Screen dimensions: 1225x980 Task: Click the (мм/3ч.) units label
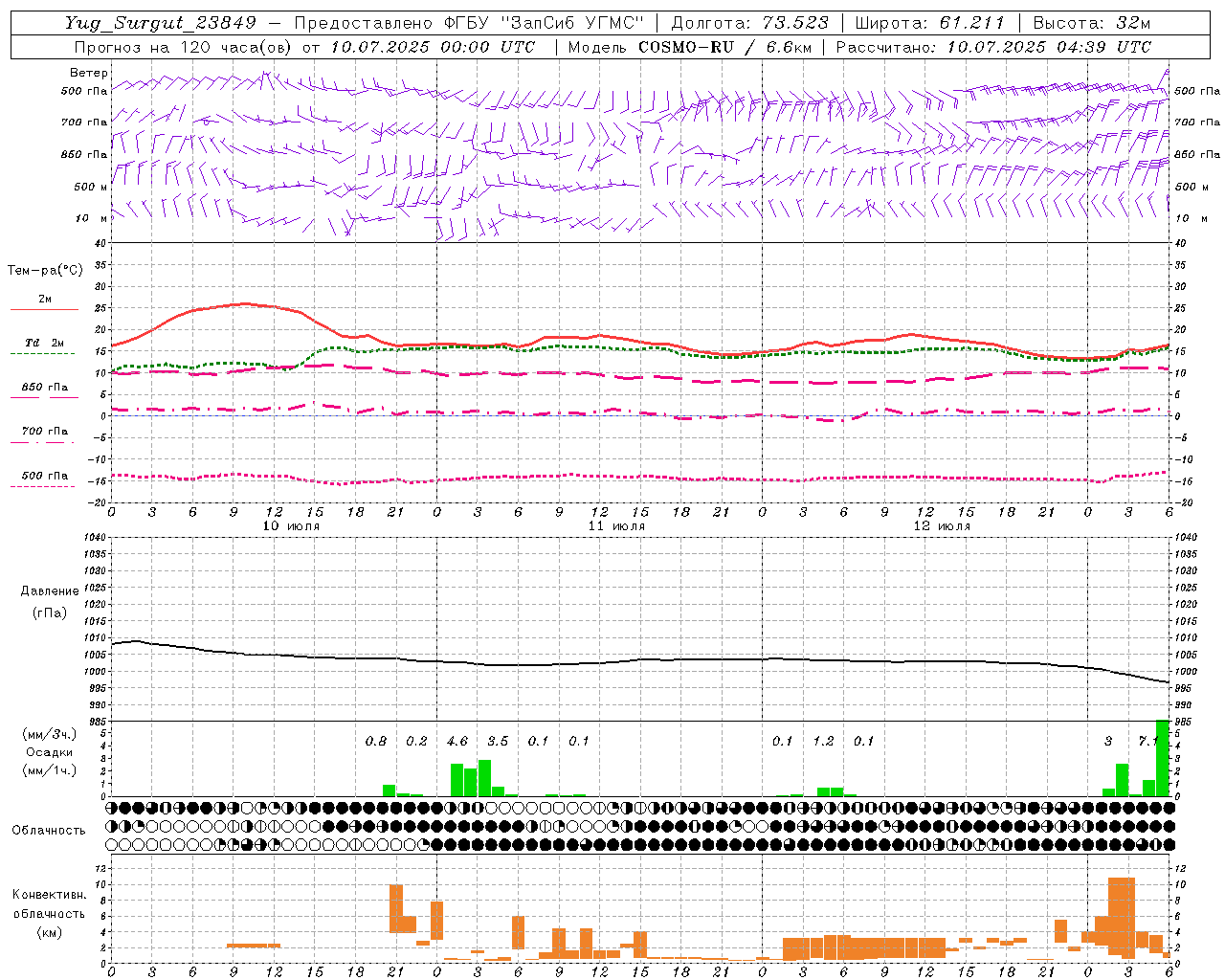pos(50,734)
